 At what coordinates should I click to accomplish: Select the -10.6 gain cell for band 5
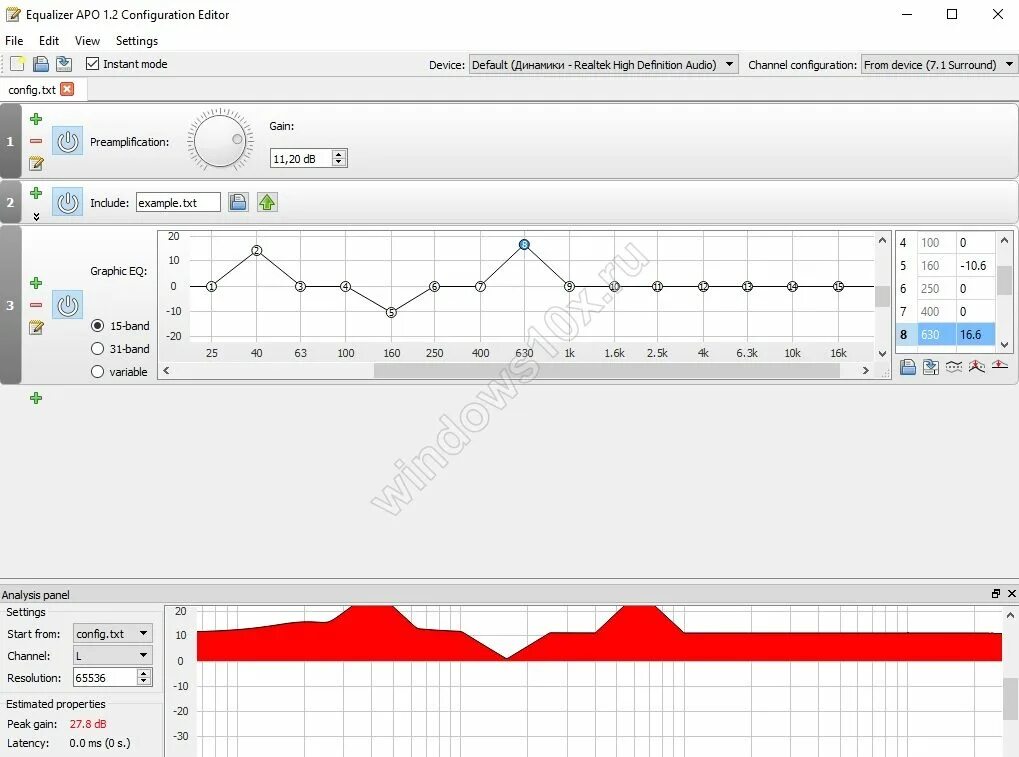coord(975,266)
